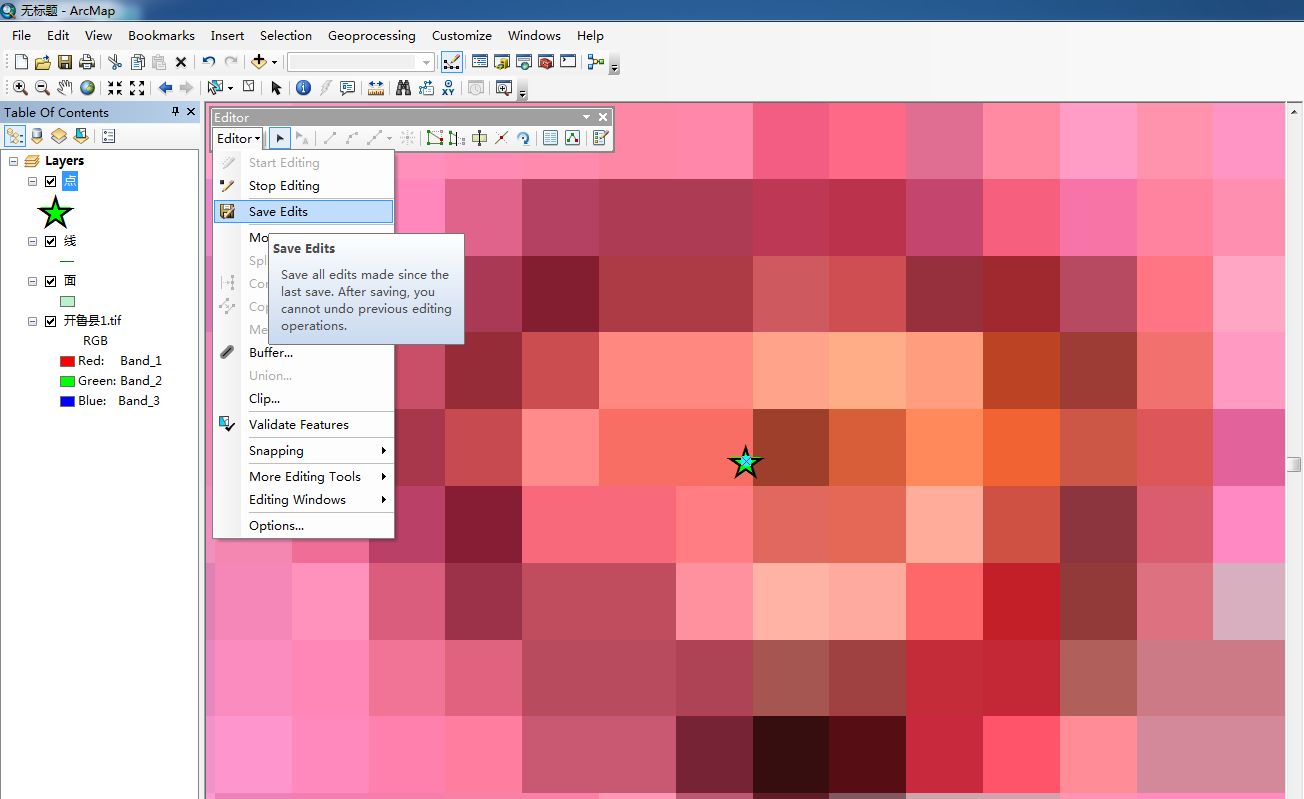This screenshot has width=1304, height=799.
Task: Click the map's vertical scrollbar thumb
Action: point(1295,466)
